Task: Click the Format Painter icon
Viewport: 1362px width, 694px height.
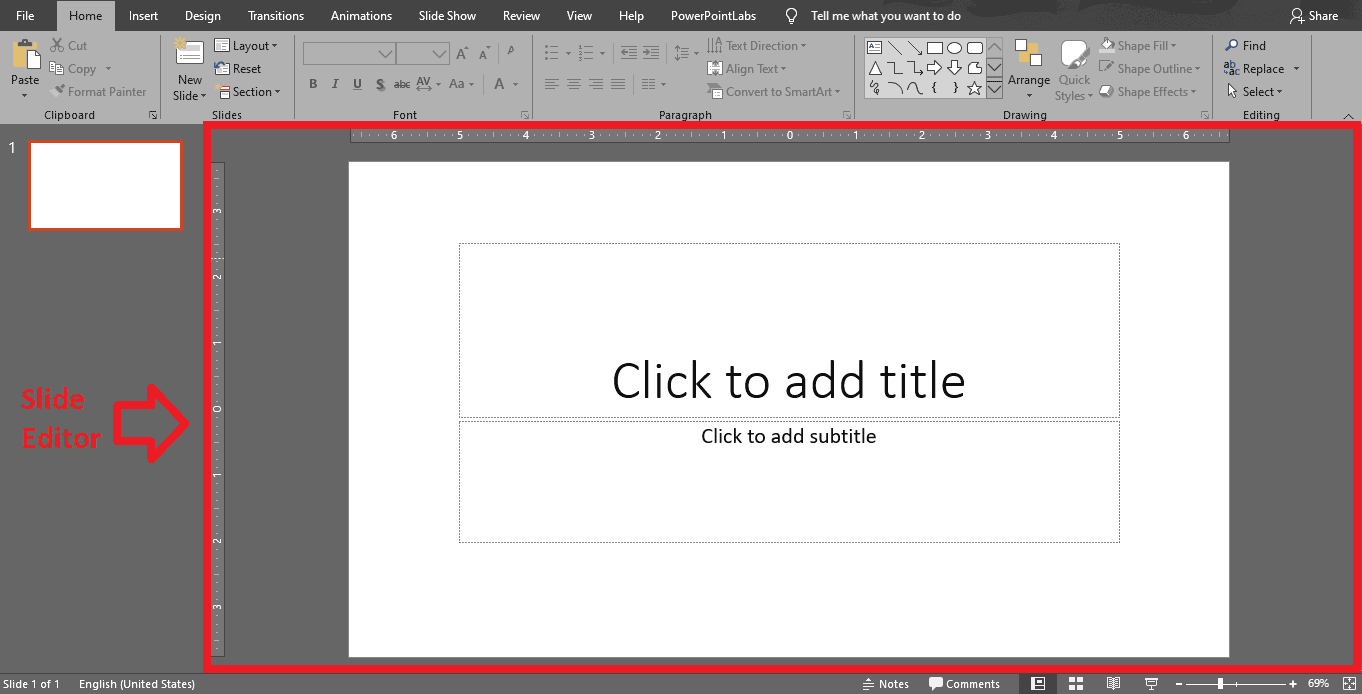Action: click(99, 91)
